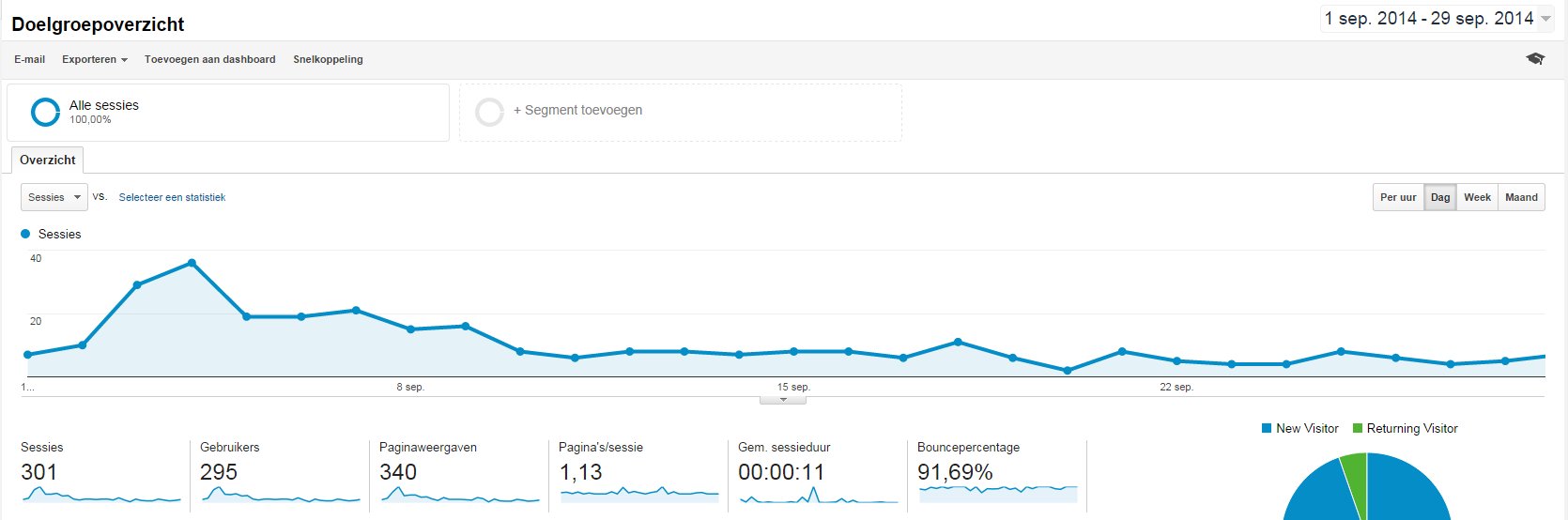This screenshot has height=520, width=1568.
Task: Switch graph to Dag view
Action: (x=1440, y=197)
